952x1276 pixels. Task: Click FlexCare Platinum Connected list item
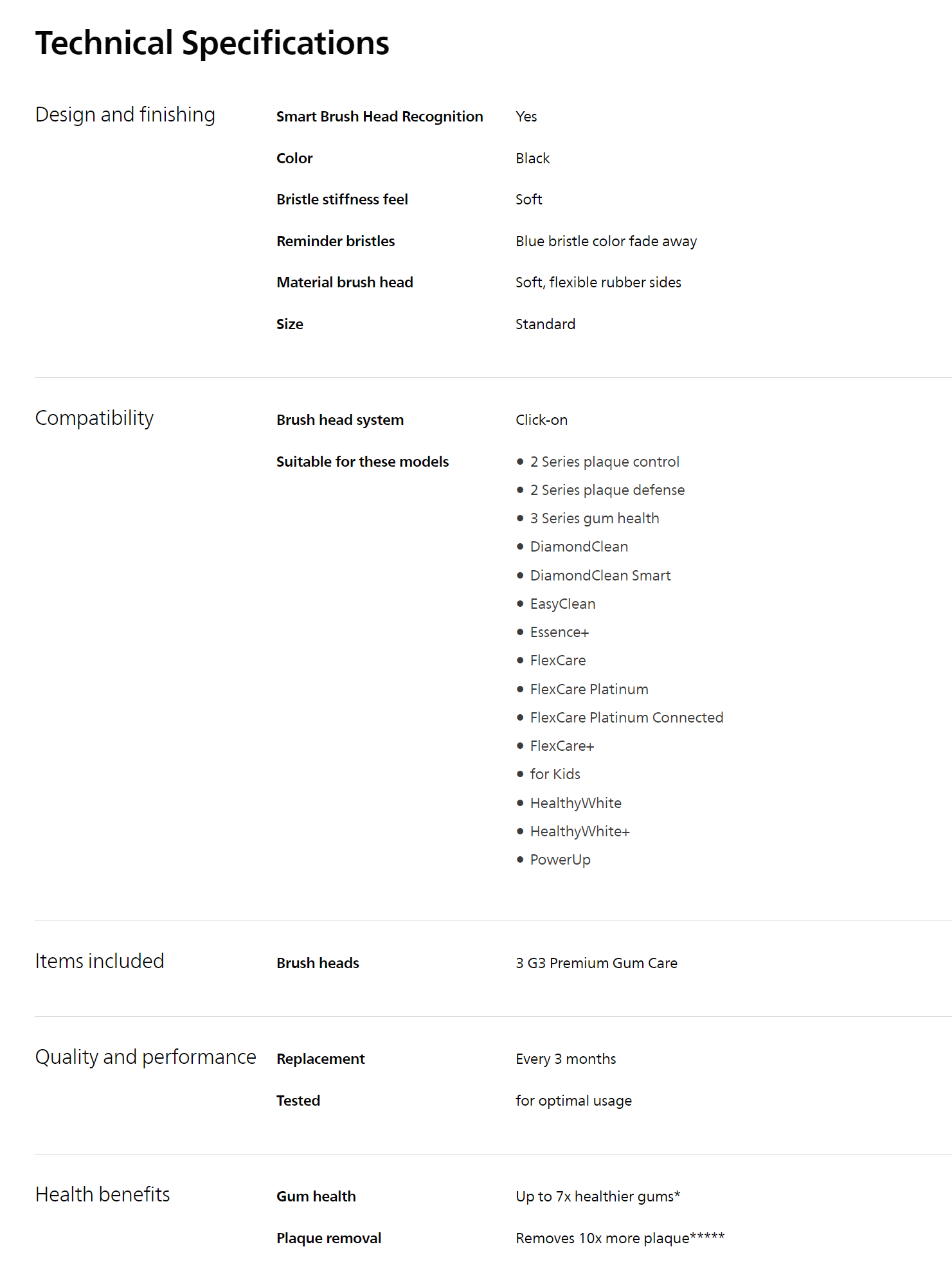[x=626, y=717]
